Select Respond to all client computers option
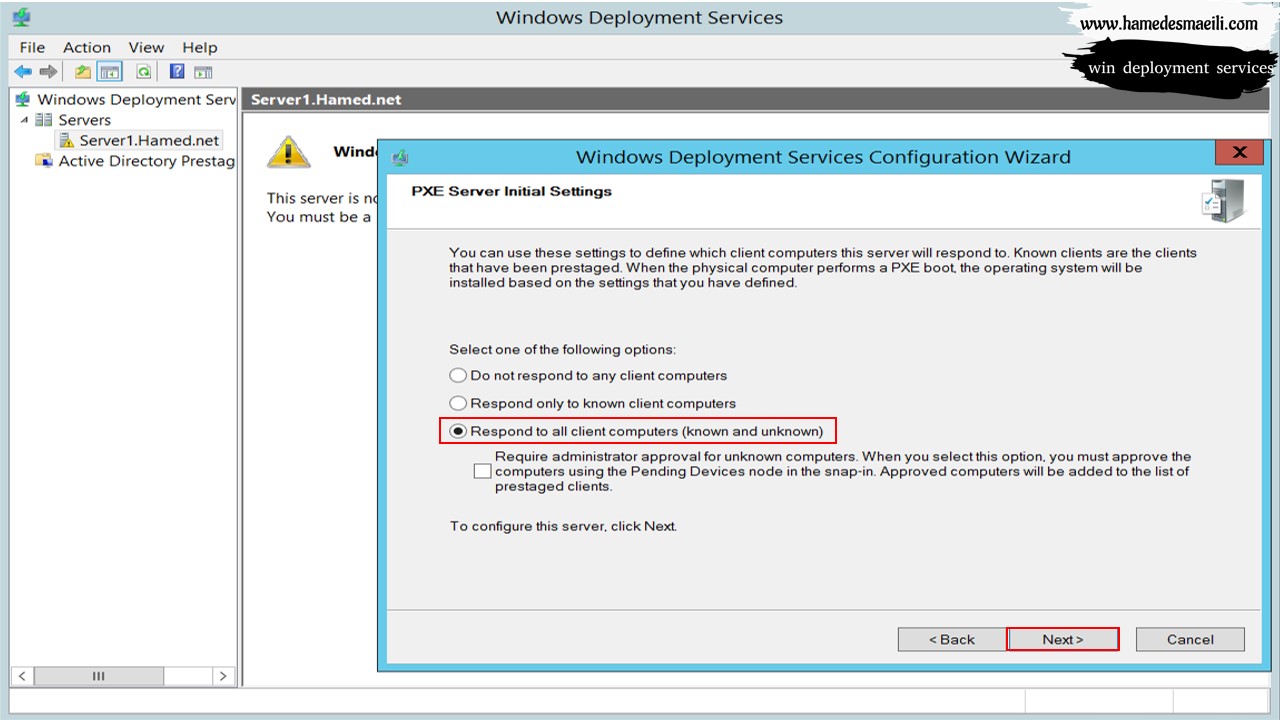 [636, 432]
